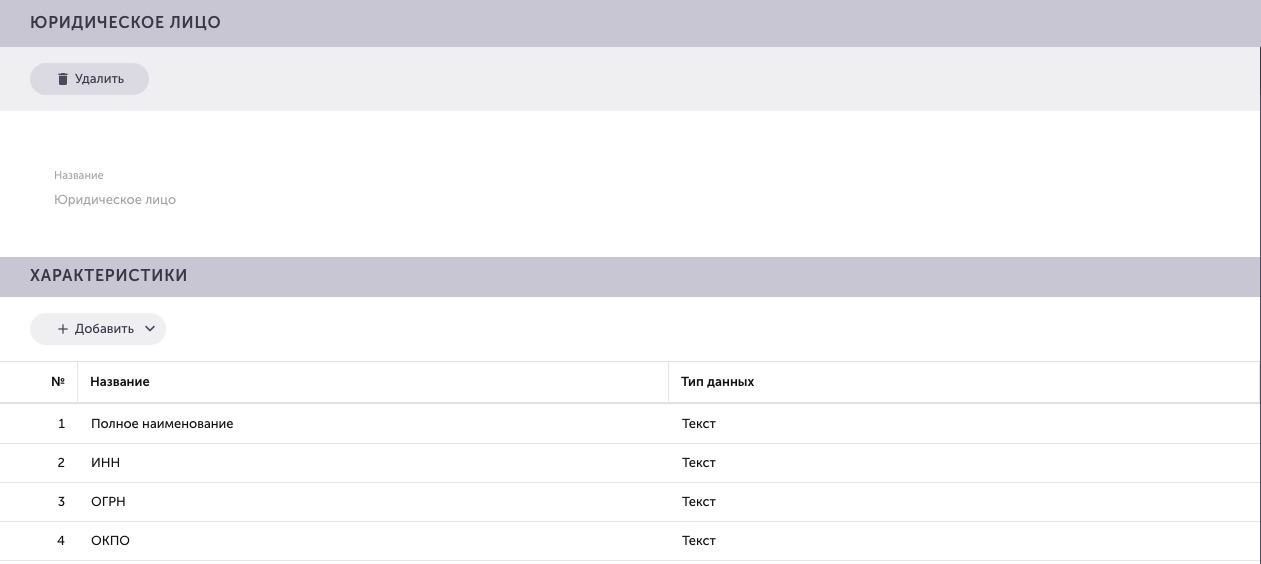Open the Полное наименование row
The height and width of the screenshot is (564, 1261).
tap(162, 424)
